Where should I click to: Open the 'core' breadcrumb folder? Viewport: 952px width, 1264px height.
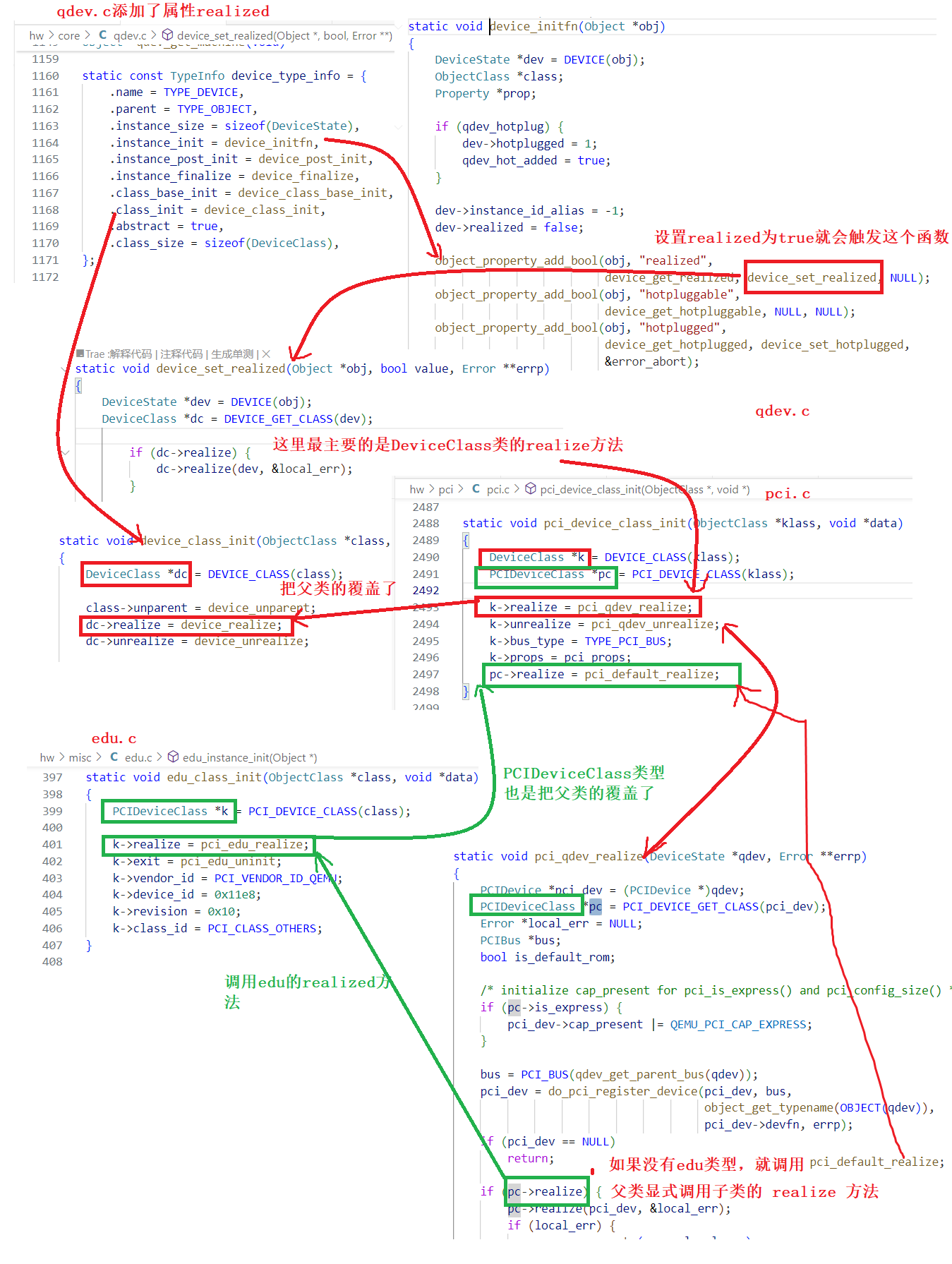[68, 35]
